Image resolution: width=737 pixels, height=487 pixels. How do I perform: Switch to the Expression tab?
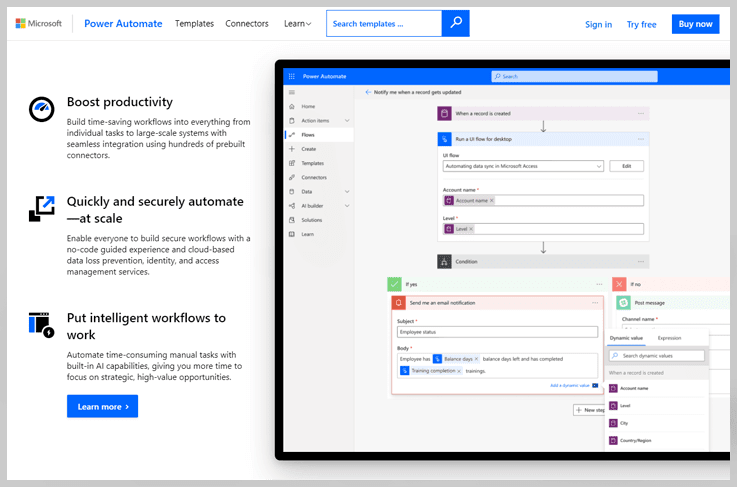tap(669, 338)
